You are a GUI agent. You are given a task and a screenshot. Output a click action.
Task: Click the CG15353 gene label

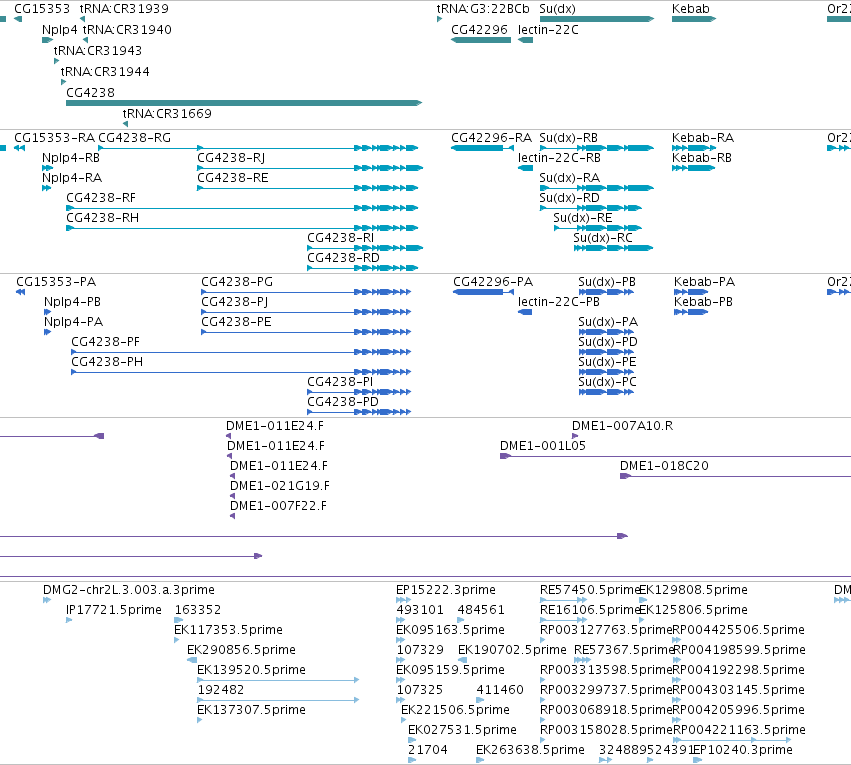click(42, 9)
